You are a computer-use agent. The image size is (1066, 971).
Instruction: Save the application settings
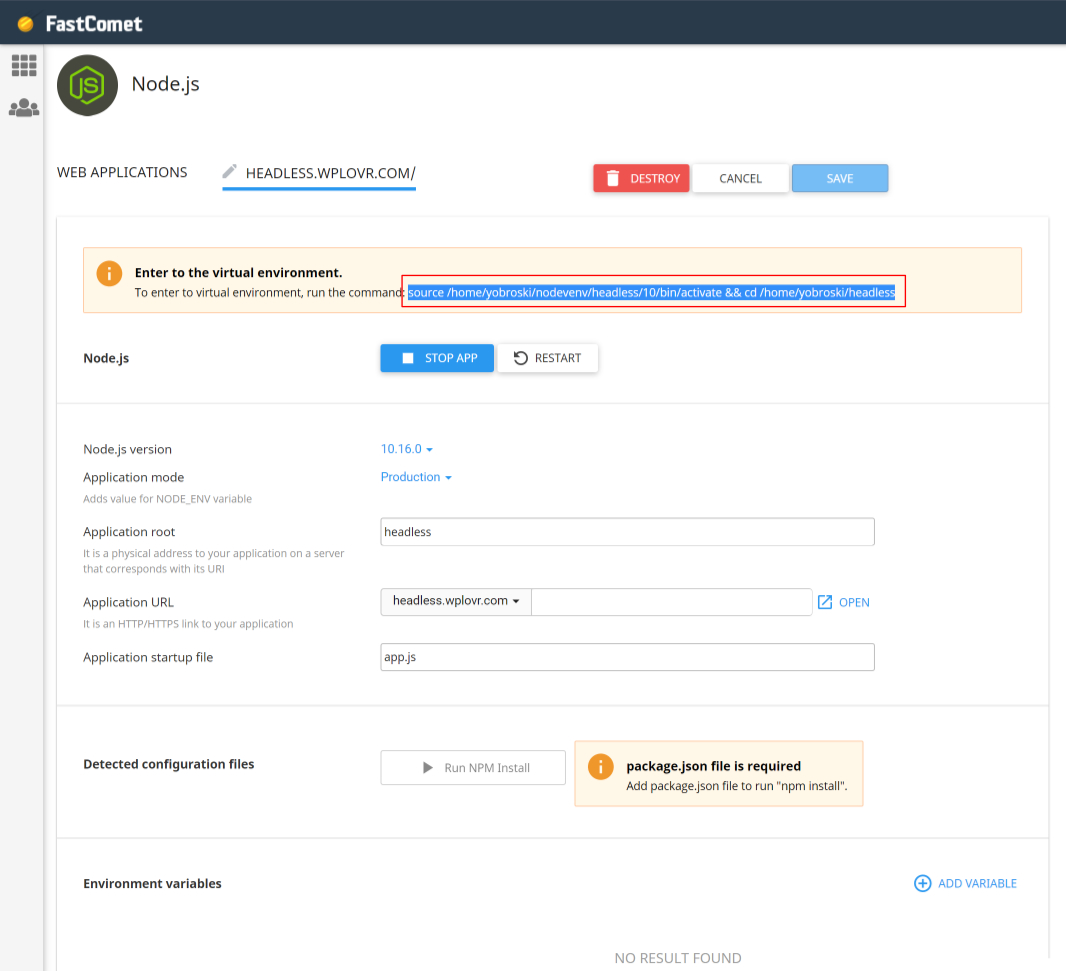click(x=839, y=178)
